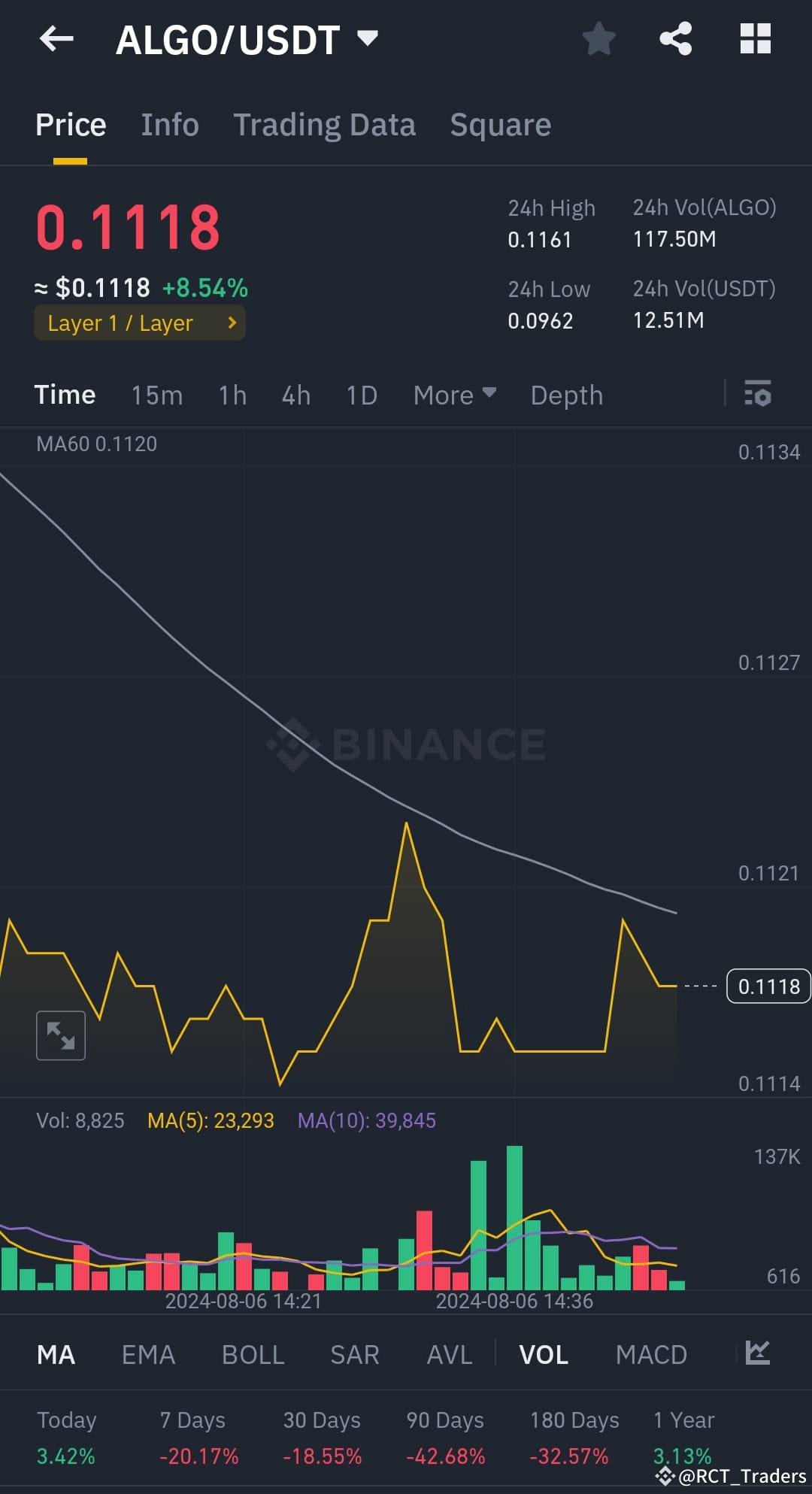Enable the VOL volume indicator
Image resolution: width=812 pixels, height=1494 pixels.
click(543, 1354)
